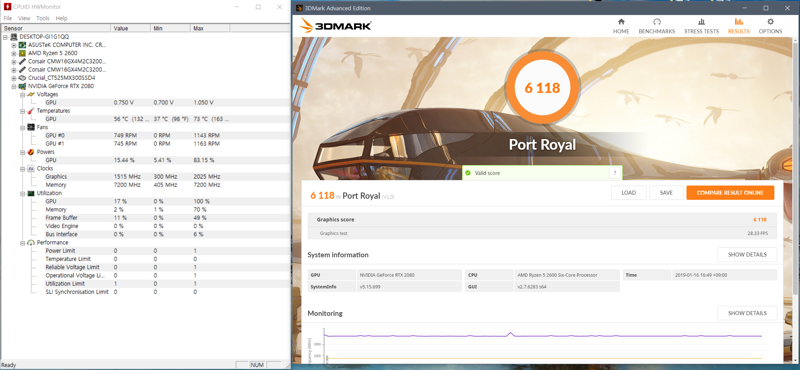
Task: Show details for Monitoring section
Action: click(x=747, y=313)
